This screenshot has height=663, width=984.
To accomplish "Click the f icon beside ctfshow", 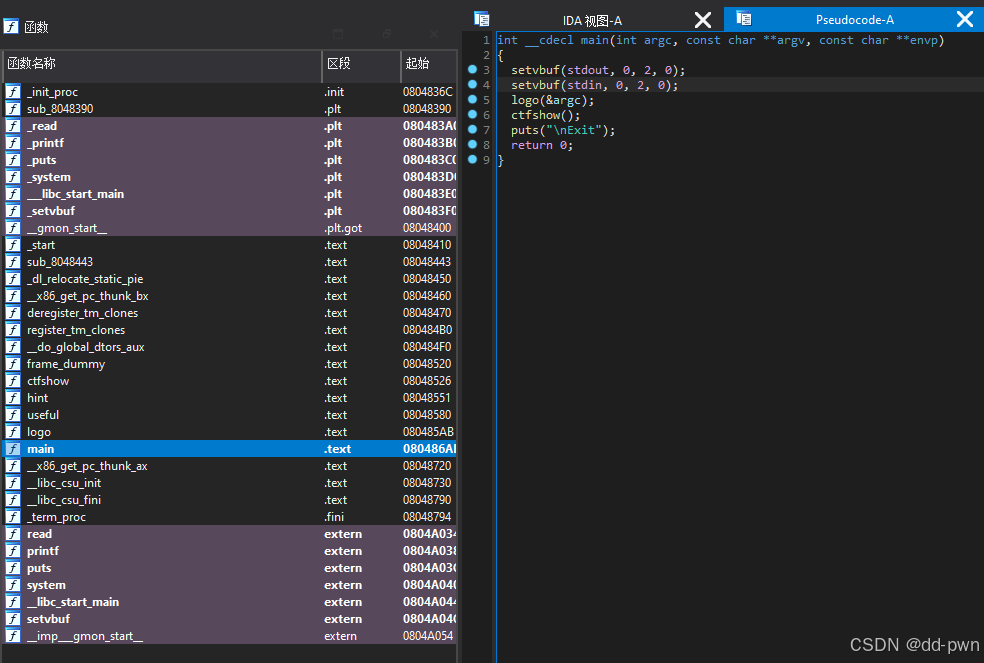I will (12, 381).
